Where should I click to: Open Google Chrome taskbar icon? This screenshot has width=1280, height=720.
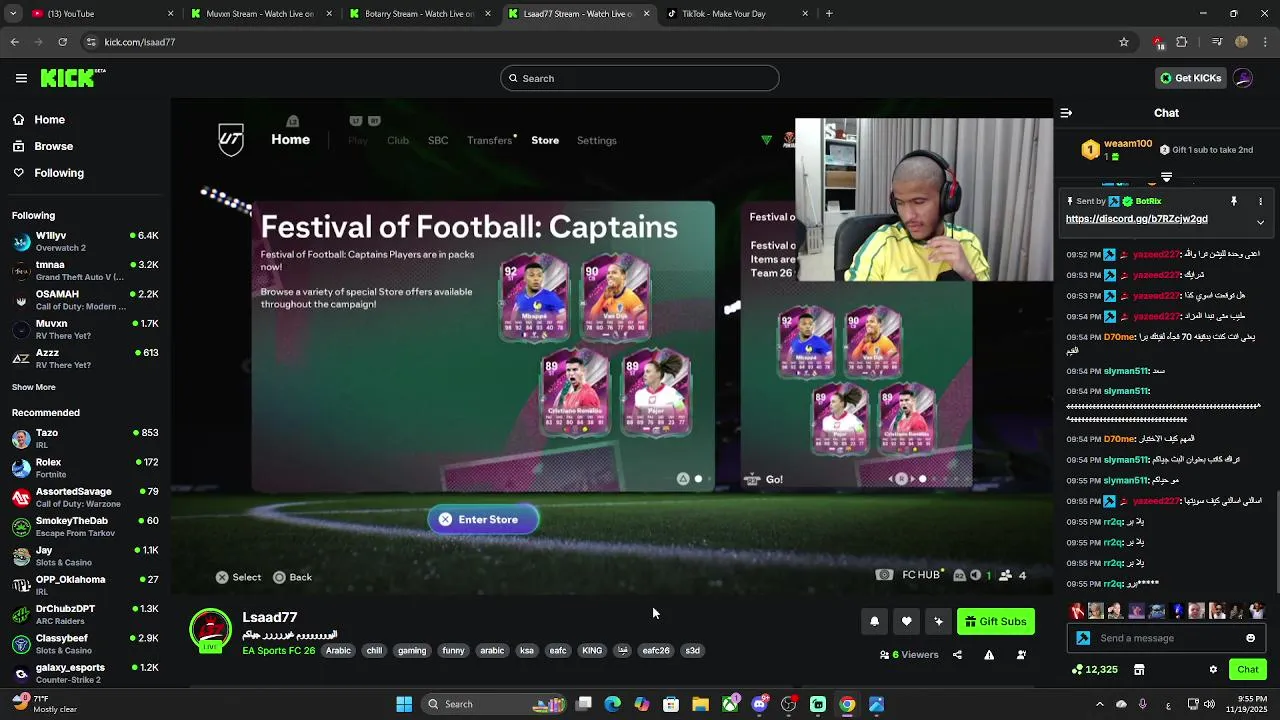[x=847, y=704]
